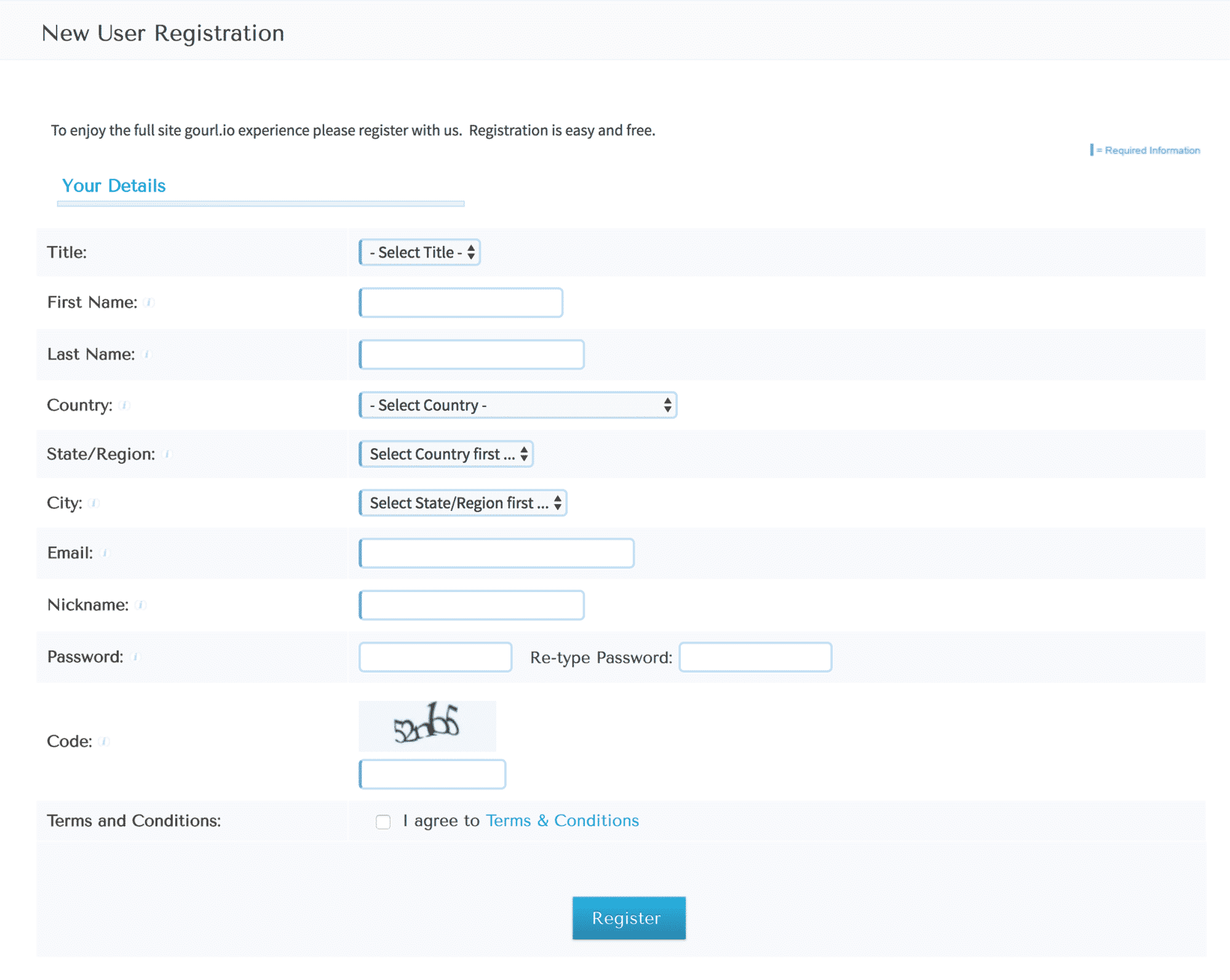
Task: Open the Select Title dropdown
Action: point(419,252)
